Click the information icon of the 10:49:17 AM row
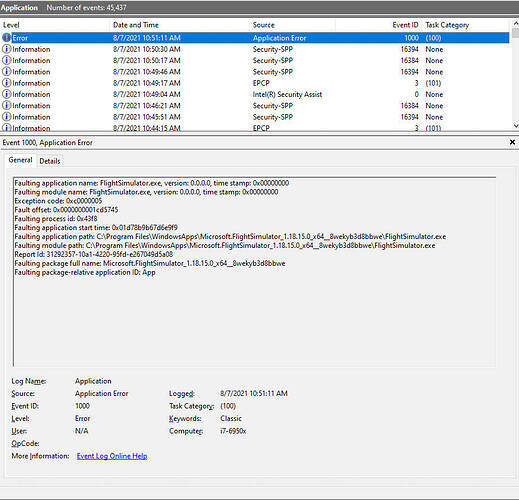519x500 pixels. [6, 83]
